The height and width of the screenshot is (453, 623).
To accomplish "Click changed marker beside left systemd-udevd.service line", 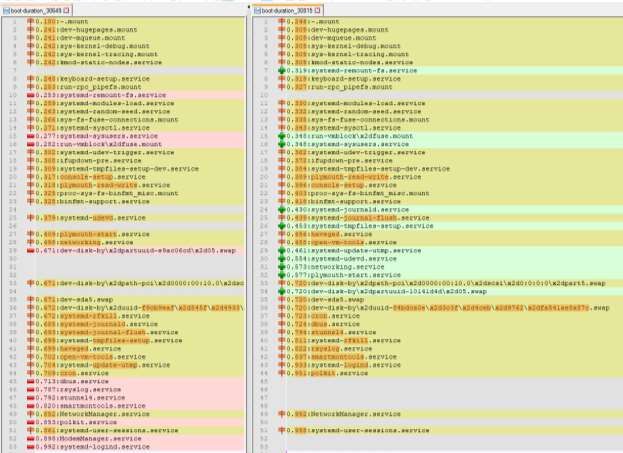I will [31, 218].
